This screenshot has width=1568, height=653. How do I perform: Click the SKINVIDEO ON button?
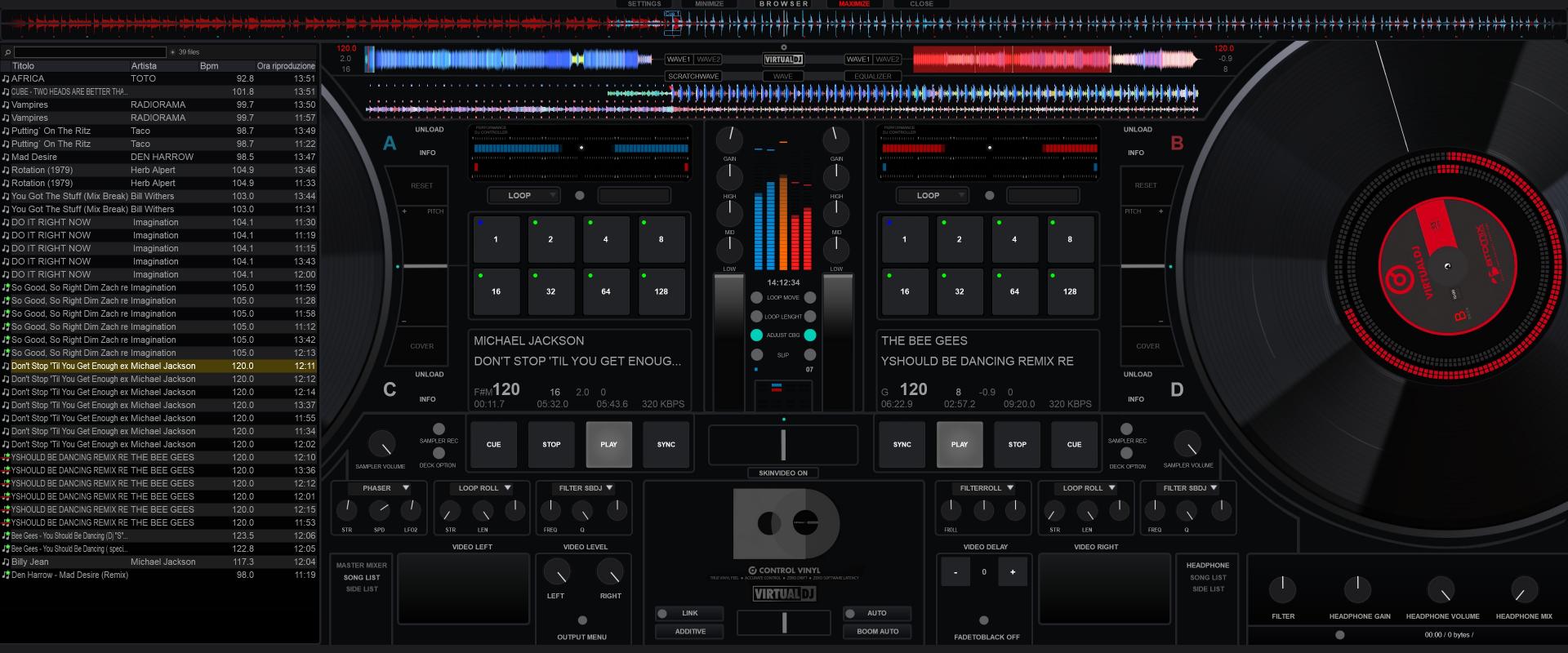pyautogui.click(x=783, y=473)
